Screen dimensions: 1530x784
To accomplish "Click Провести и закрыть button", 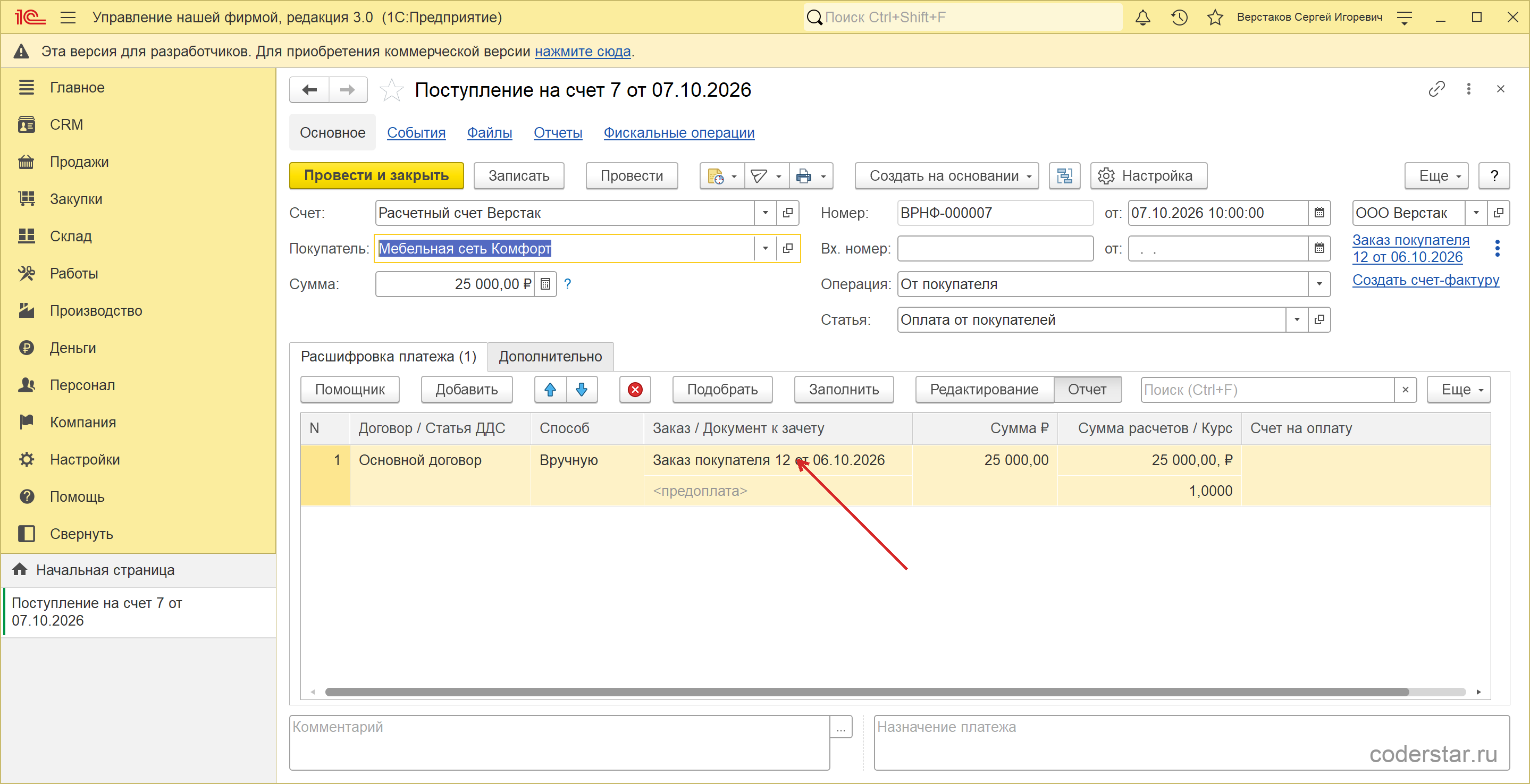I will (376, 176).
